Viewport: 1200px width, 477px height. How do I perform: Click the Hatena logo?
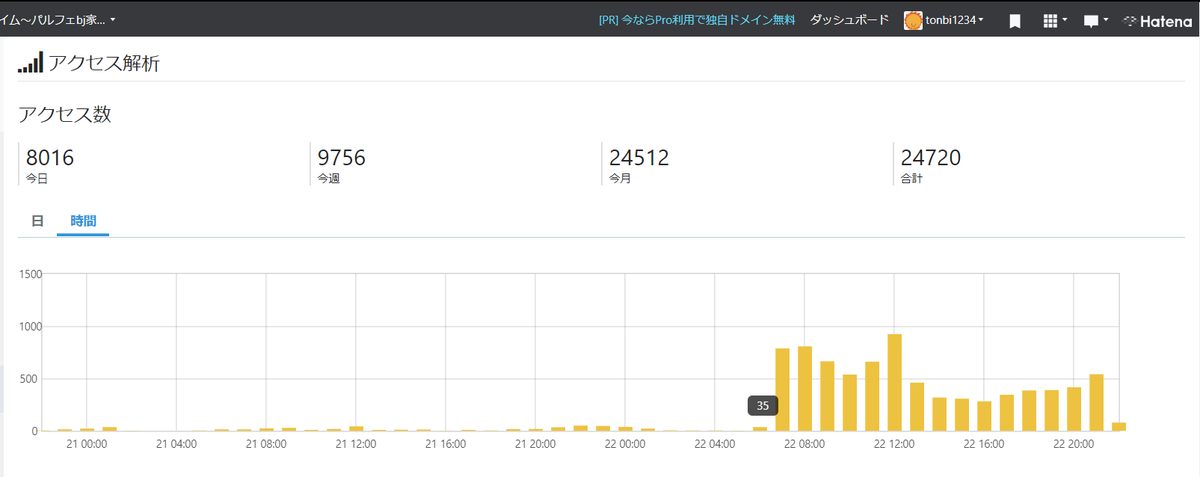(1158, 20)
